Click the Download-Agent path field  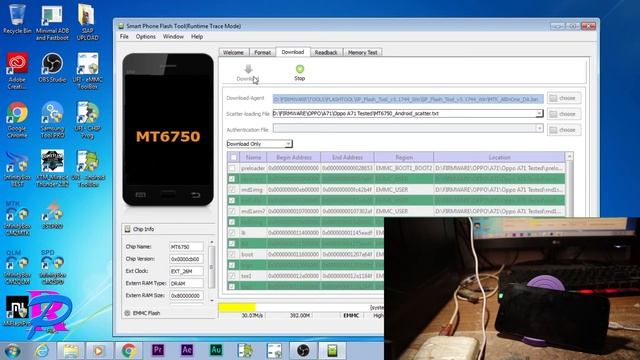pyautogui.click(x=408, y=98)
